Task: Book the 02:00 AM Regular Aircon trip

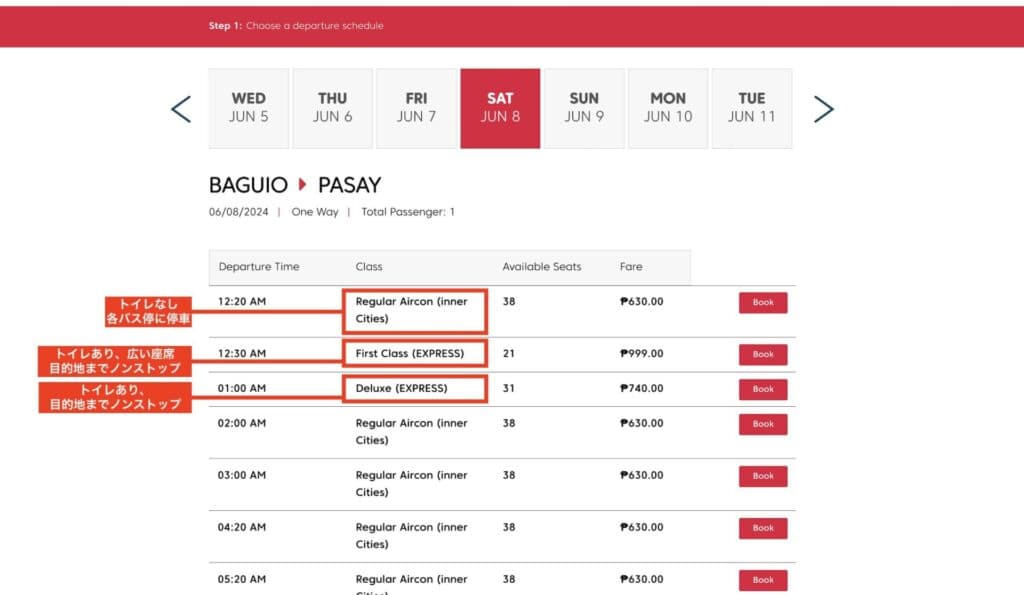Action: click(x=763, y=424)
